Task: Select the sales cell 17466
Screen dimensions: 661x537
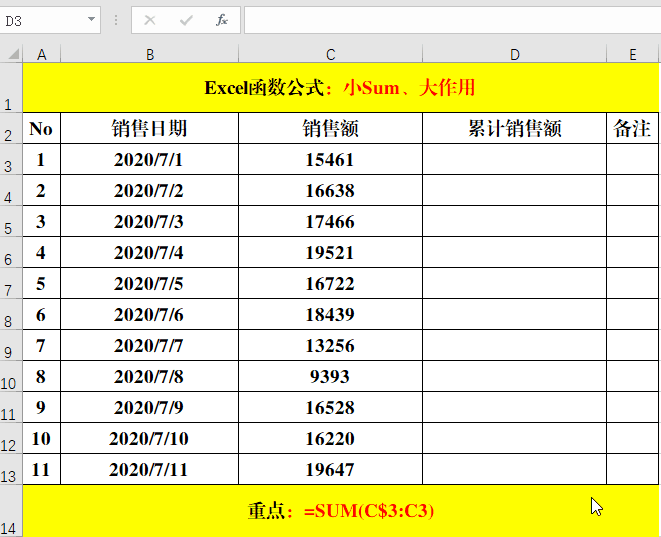Action: click(330, 221)
